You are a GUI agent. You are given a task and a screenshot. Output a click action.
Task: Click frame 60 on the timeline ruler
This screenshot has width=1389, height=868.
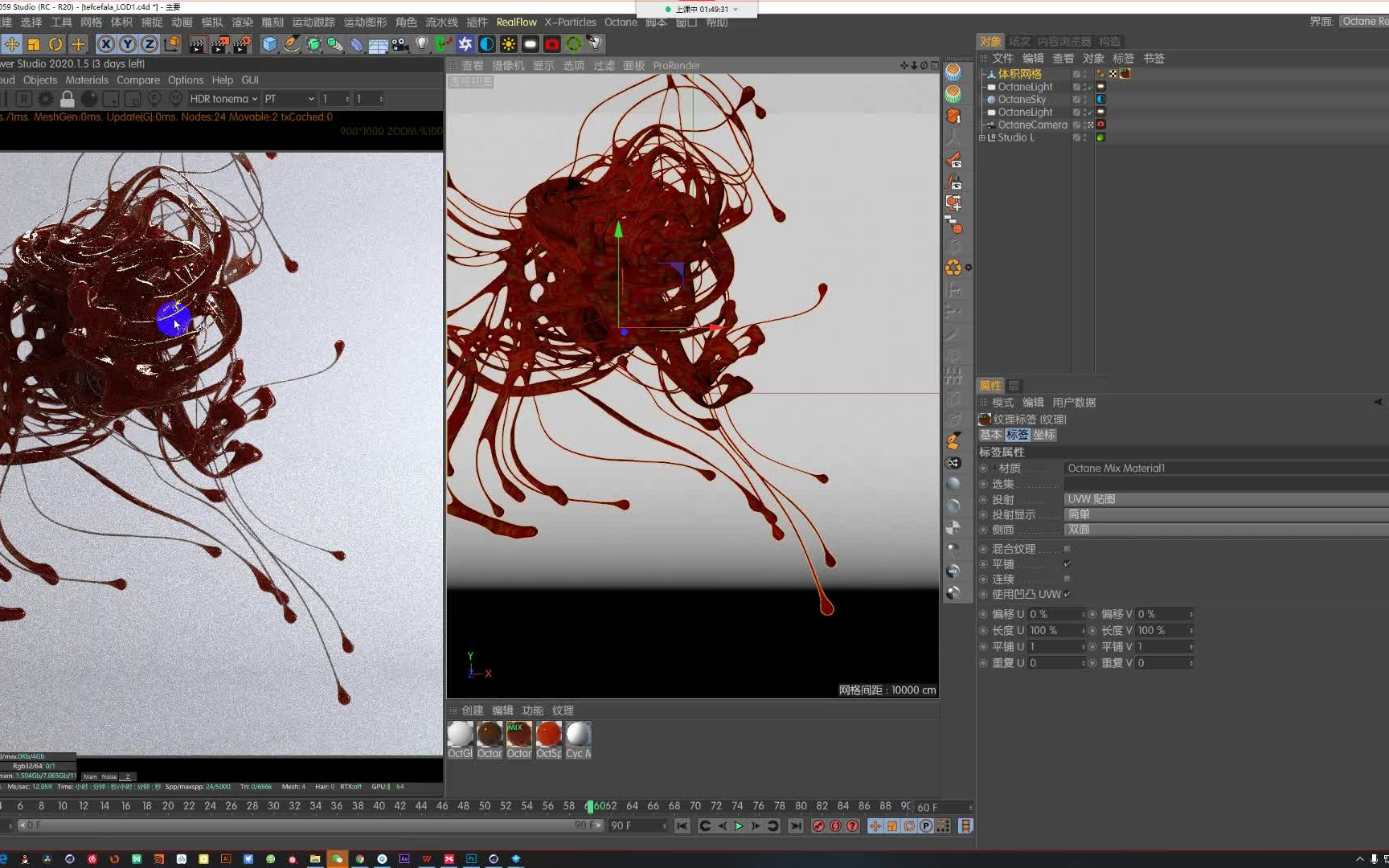pos(589,806)
